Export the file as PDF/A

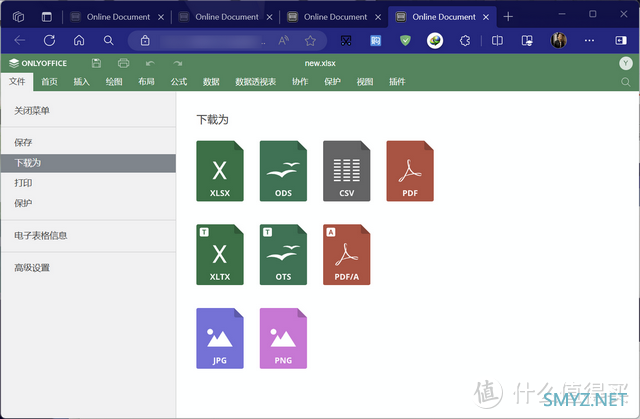[x=347, y=255]
